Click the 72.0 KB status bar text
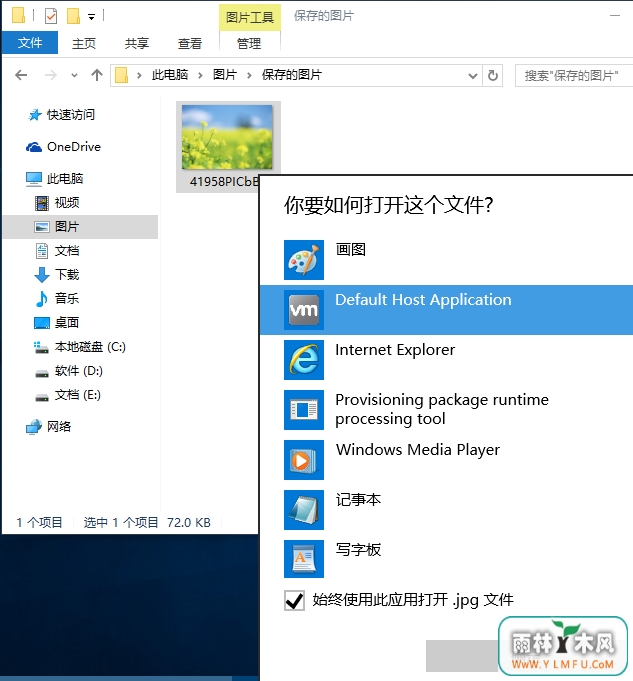Screen dimensions: 633x681 [189, 522]
